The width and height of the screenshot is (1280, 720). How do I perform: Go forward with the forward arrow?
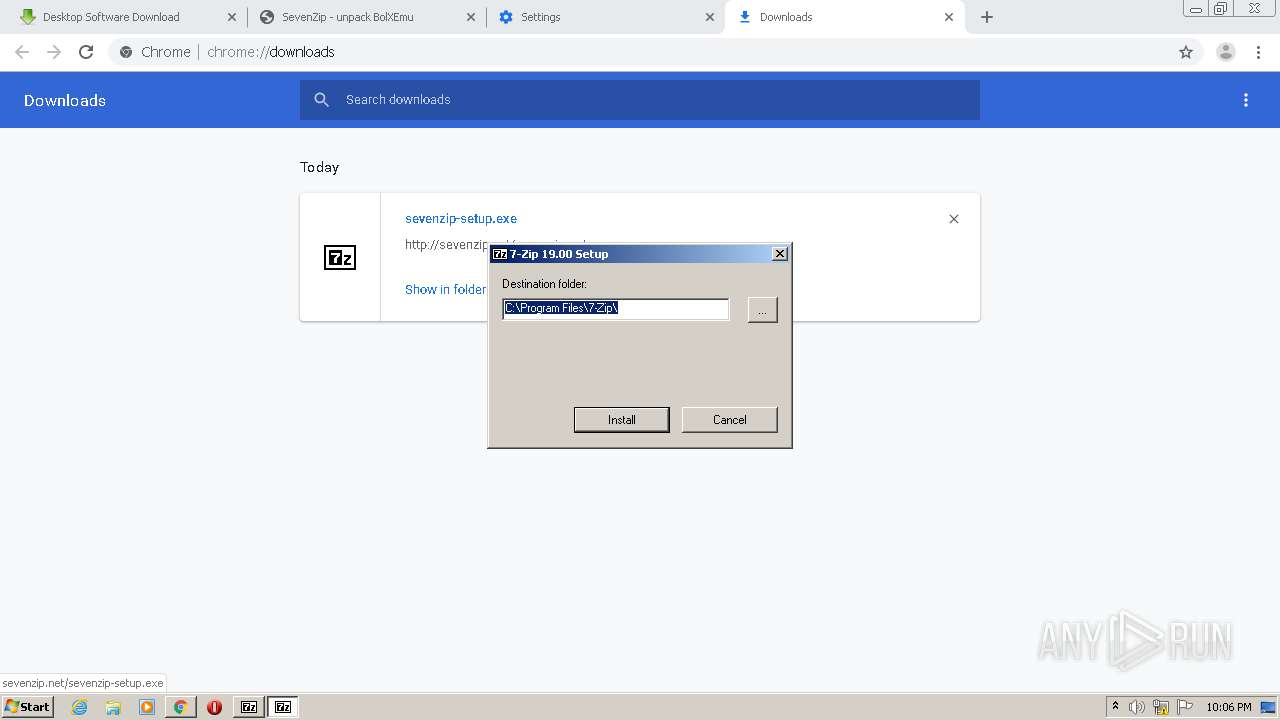tap(54, 52)
